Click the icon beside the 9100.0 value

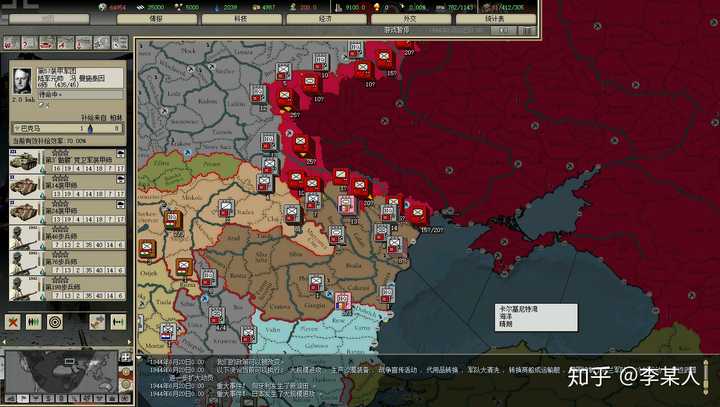338,7
